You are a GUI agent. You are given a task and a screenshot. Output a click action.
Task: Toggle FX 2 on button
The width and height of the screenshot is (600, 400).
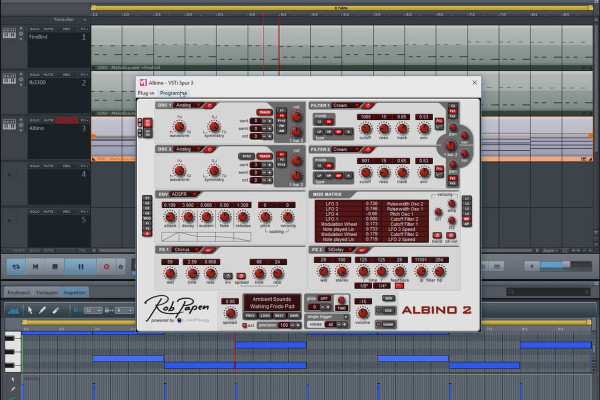tap(362, 250)
